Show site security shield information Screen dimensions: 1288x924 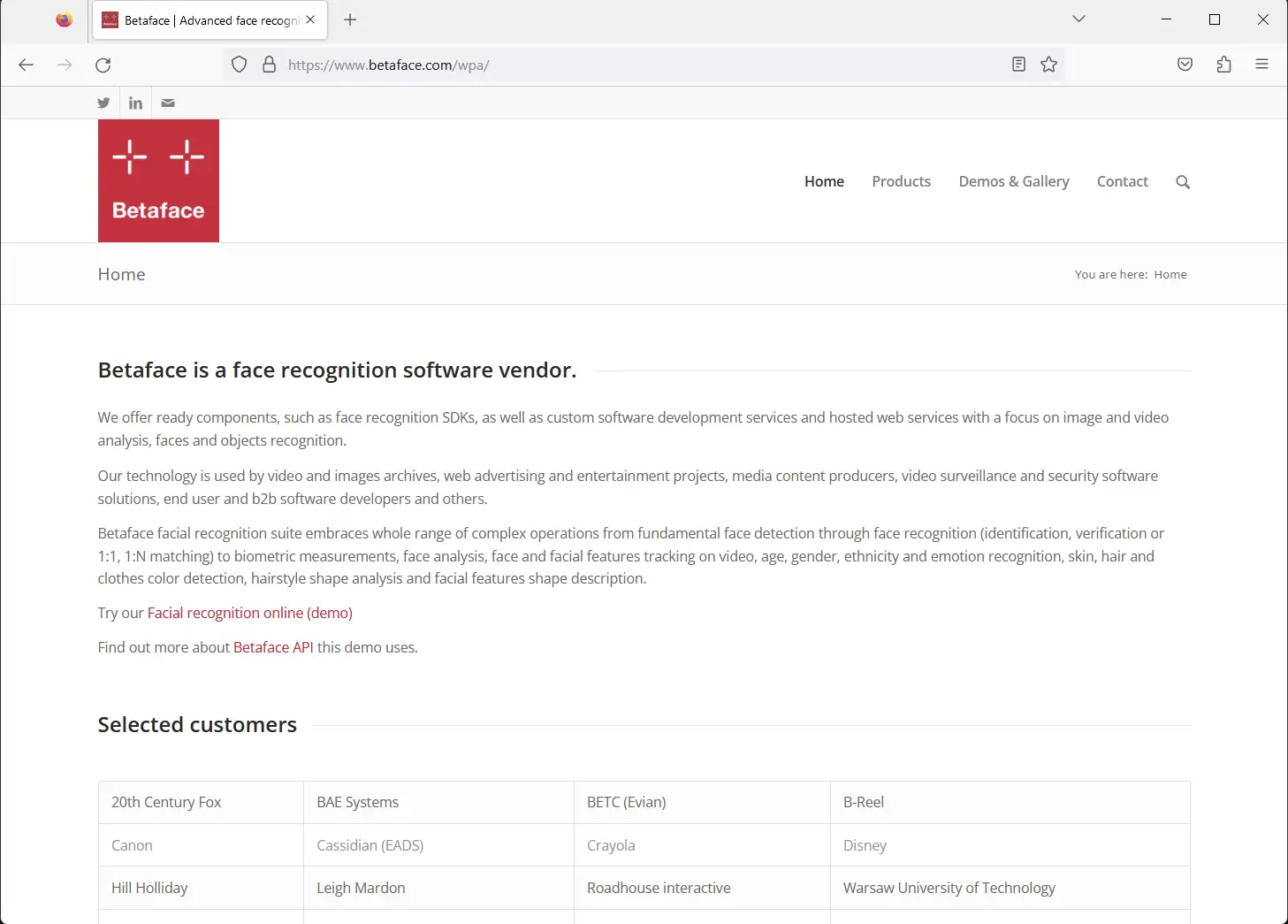pyautogui.click(x=240, y=65)
